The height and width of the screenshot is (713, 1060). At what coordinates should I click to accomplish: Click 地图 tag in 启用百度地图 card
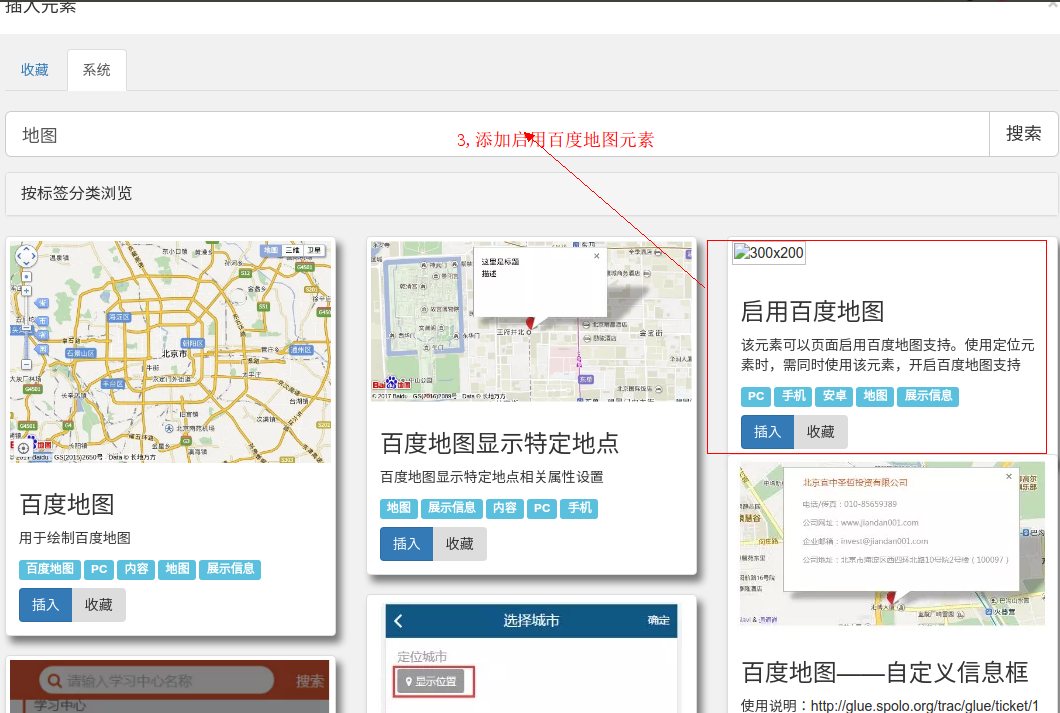coord(875,396)
